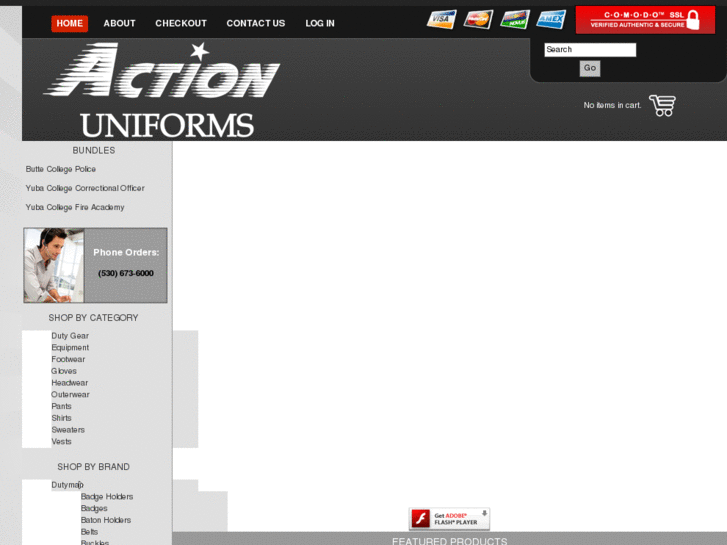Open the Outerwear category

(x=70, y=395)
